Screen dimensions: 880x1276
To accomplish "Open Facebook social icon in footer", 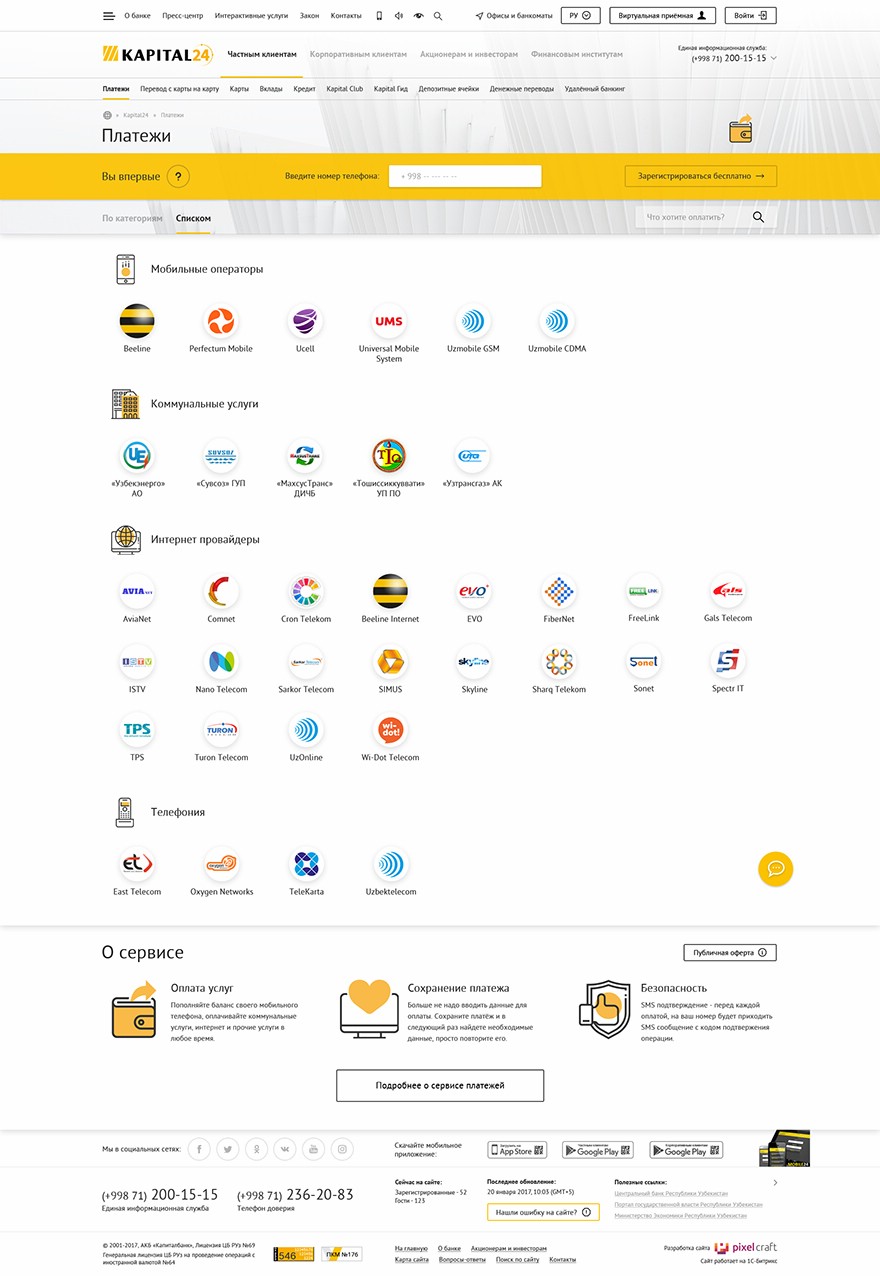I will point(199,1149).
